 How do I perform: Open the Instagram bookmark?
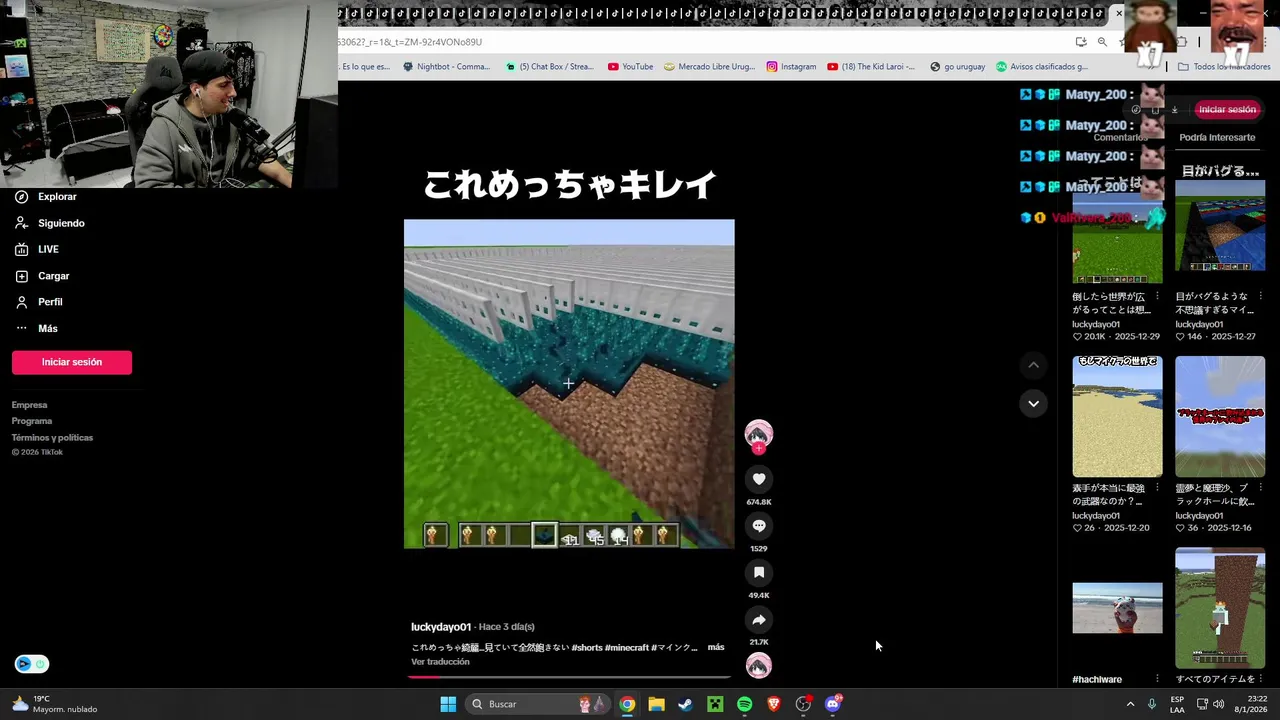pyautogui.click(x=791, y=67)
